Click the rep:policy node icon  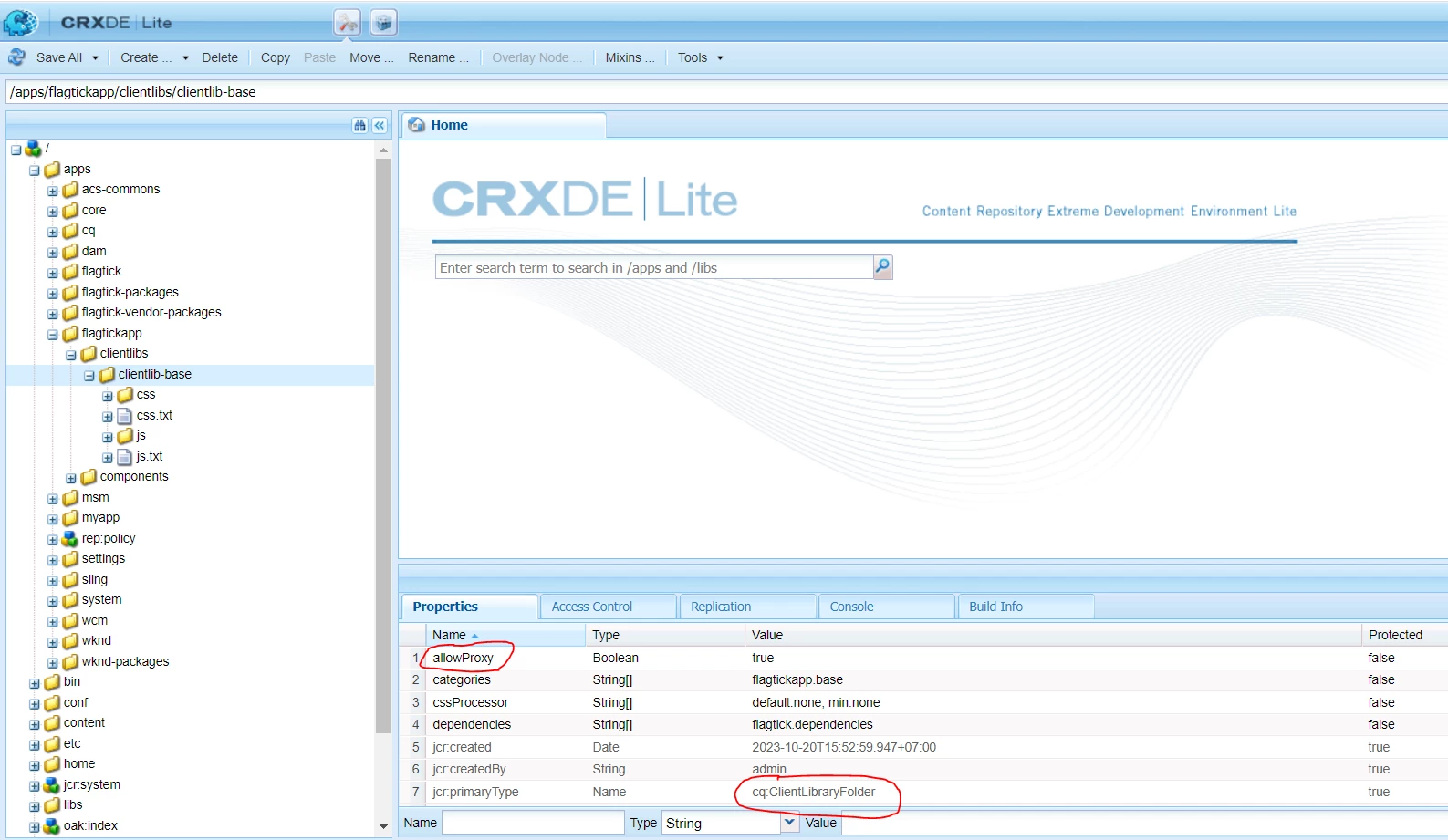70,539
